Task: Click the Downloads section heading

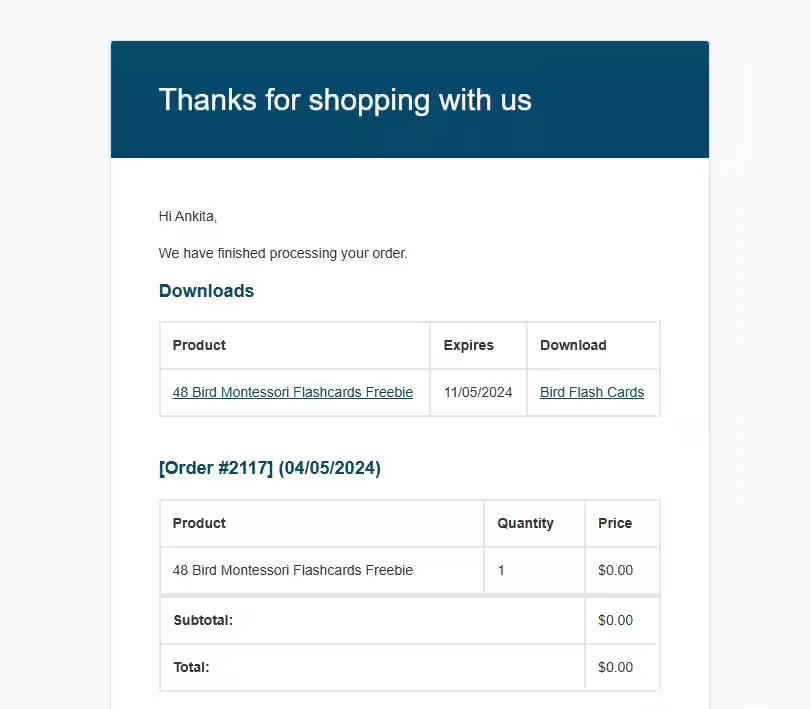Action: pyautogui.click(x=206, y=291)
